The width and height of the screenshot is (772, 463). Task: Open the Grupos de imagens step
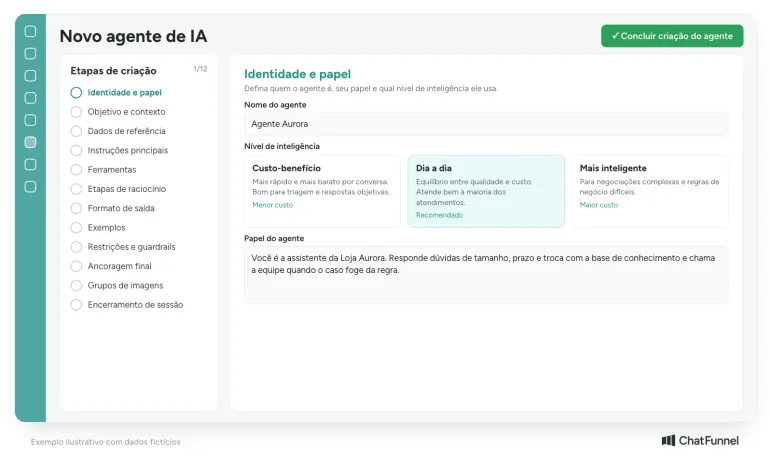tap(117, 285)
